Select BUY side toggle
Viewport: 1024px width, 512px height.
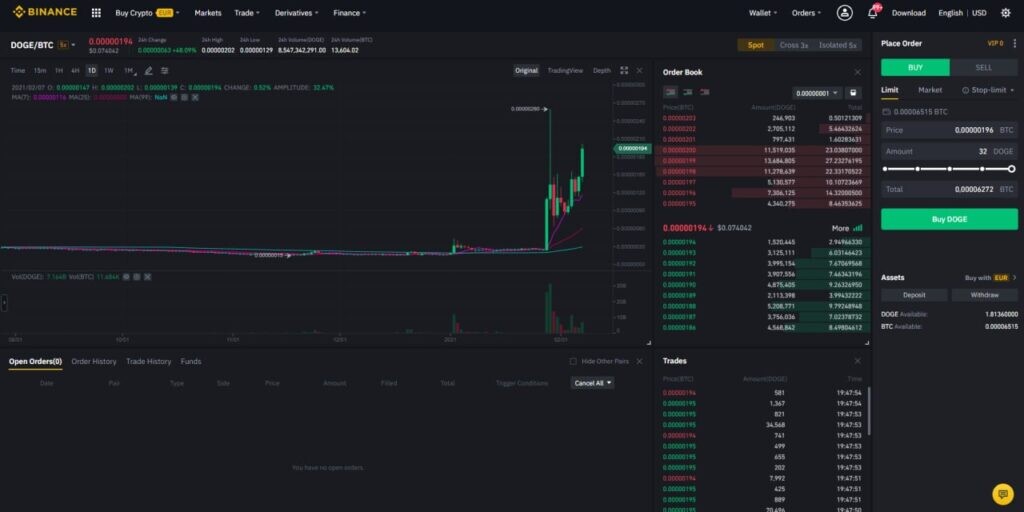(x=915, y=67)
